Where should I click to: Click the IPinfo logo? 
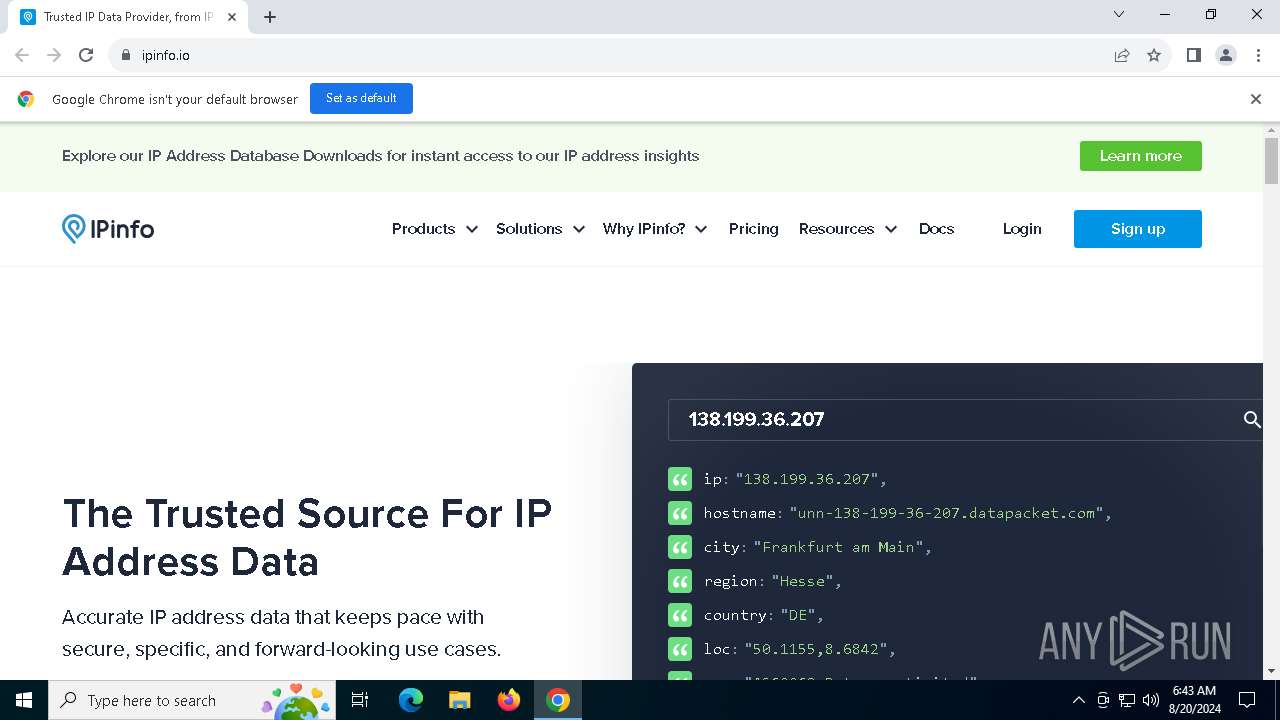click(108, 229)
